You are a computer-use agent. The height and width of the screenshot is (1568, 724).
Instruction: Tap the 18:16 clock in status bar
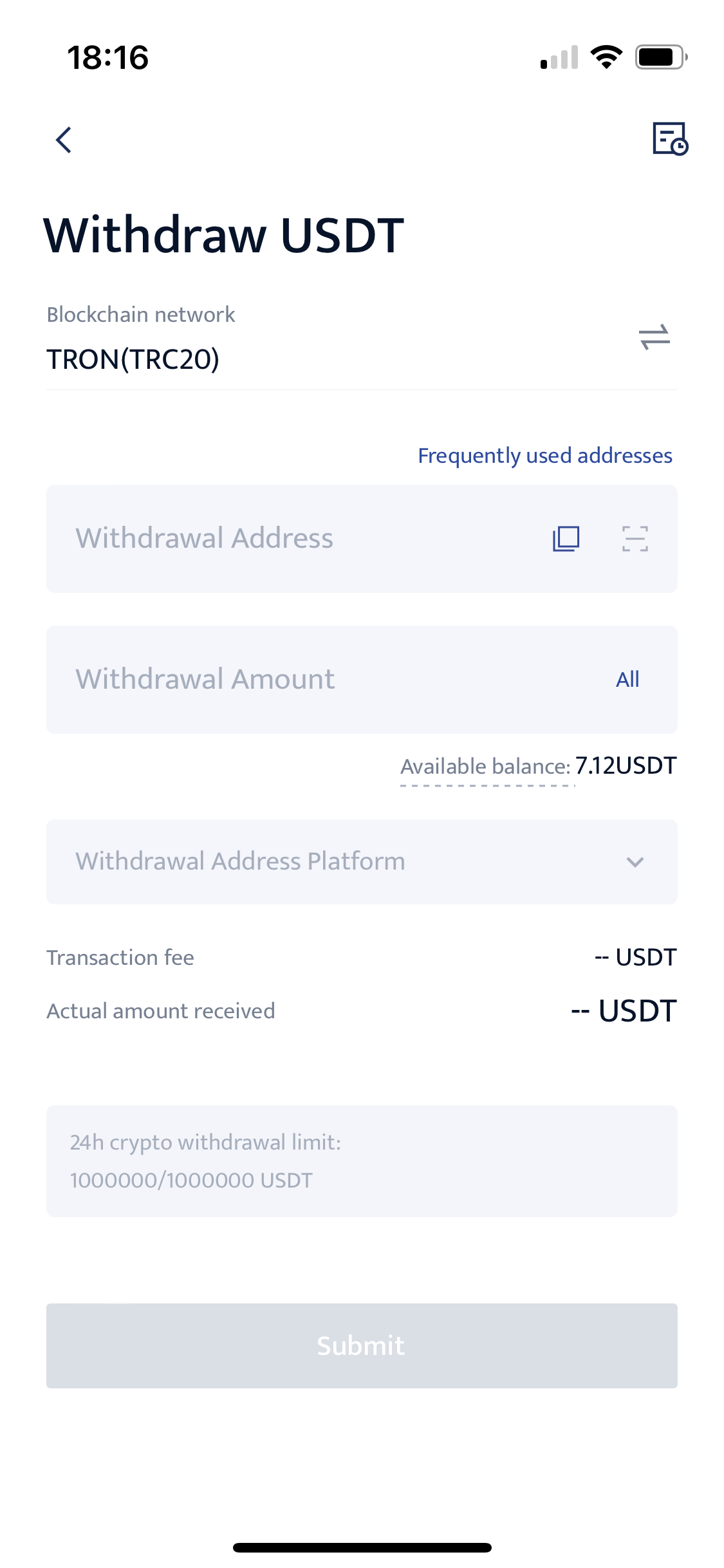[x=107, y=57]
